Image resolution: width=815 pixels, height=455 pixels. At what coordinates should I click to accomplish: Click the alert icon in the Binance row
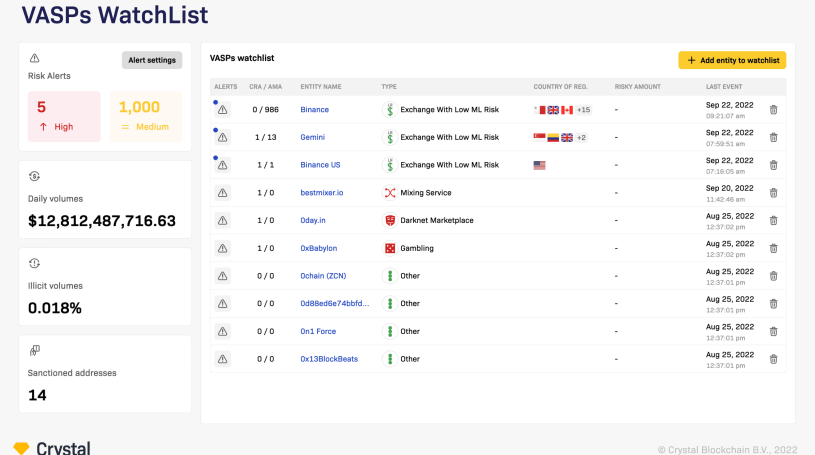click(x=223, y=110)
